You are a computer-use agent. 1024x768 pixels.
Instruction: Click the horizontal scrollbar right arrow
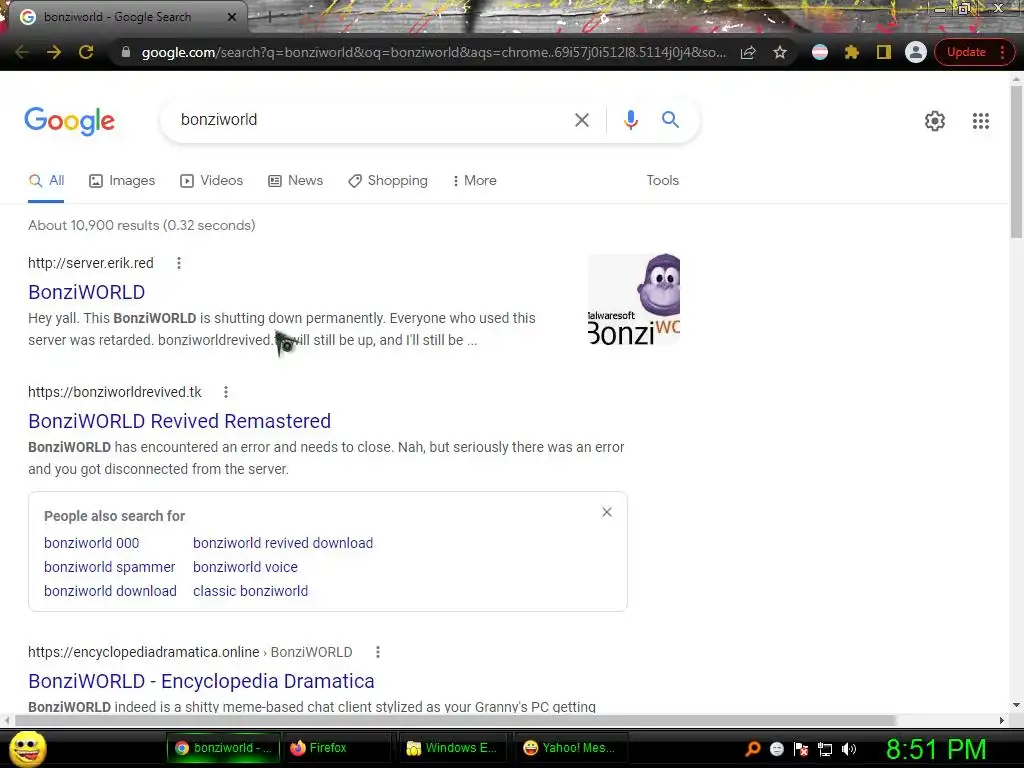tap(1002, 720)
